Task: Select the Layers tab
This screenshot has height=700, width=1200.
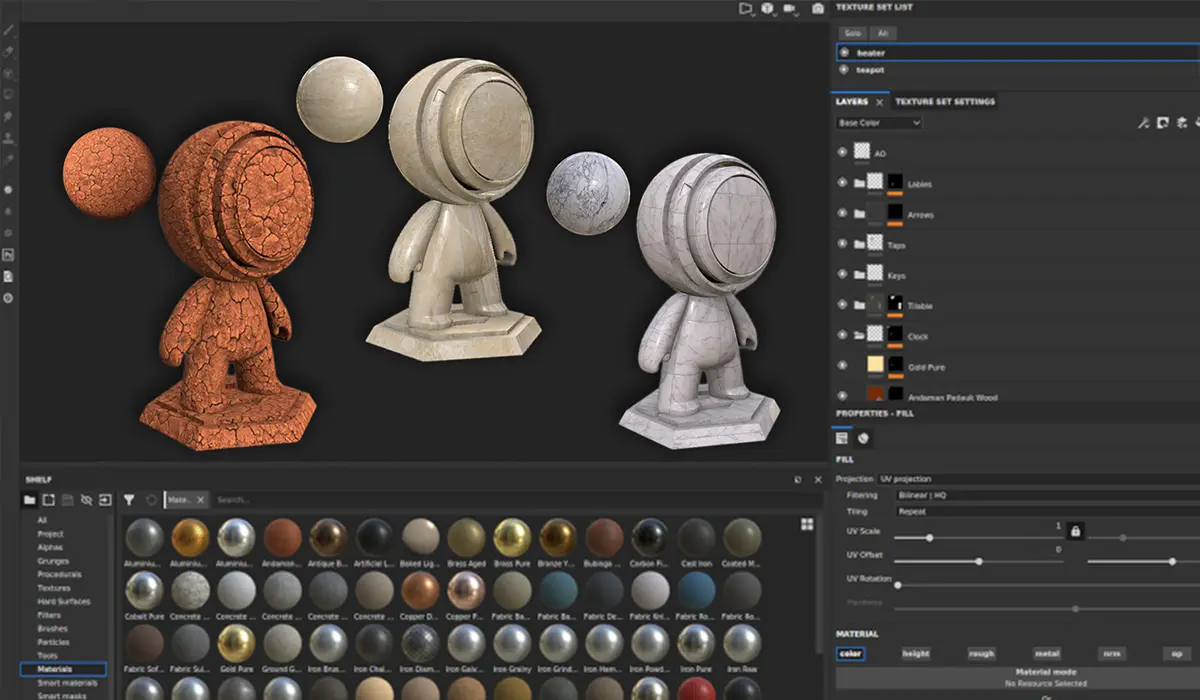Action: click(853, 102)
